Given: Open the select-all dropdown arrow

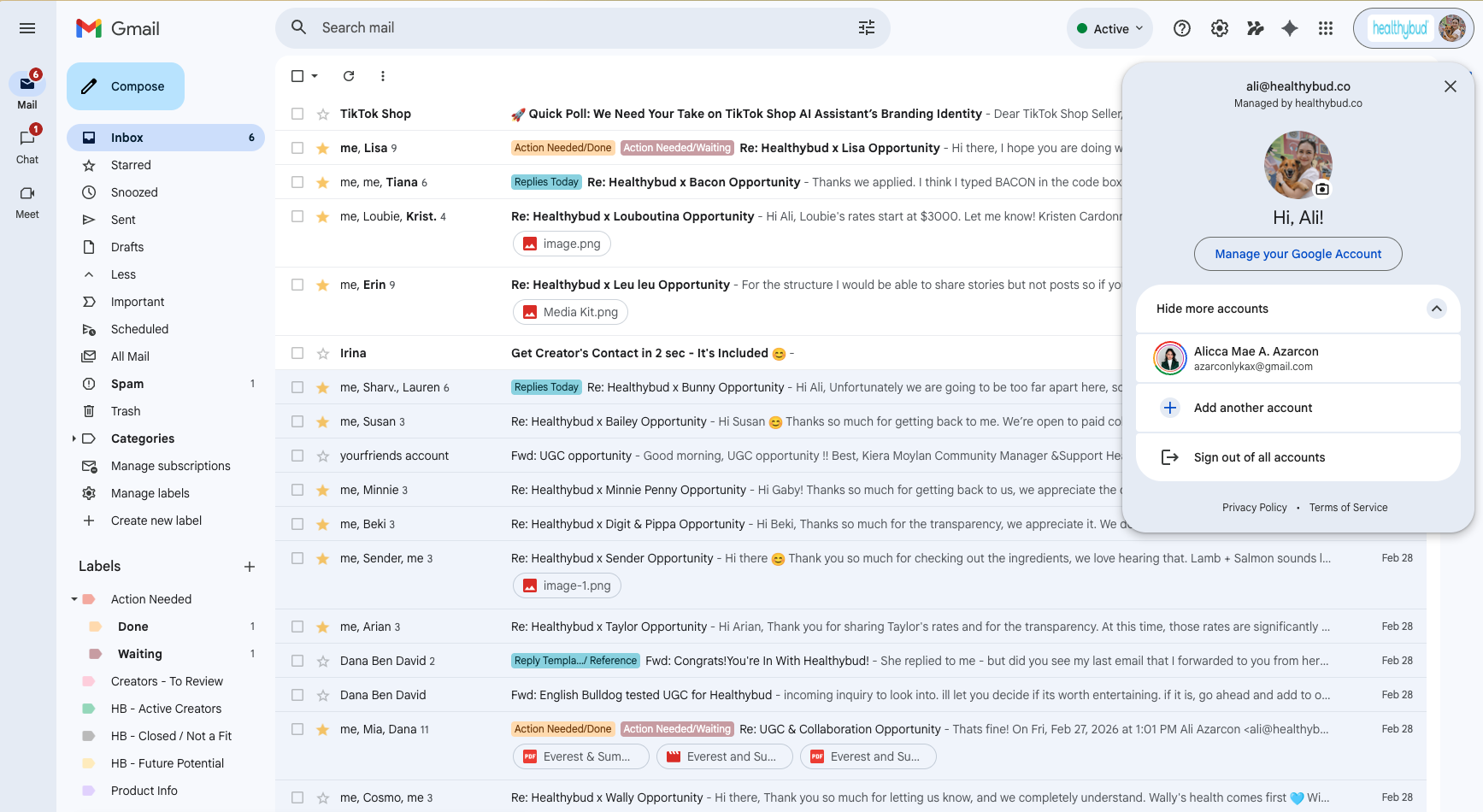Looking at the screenshot, I should [x=315, y=76].
